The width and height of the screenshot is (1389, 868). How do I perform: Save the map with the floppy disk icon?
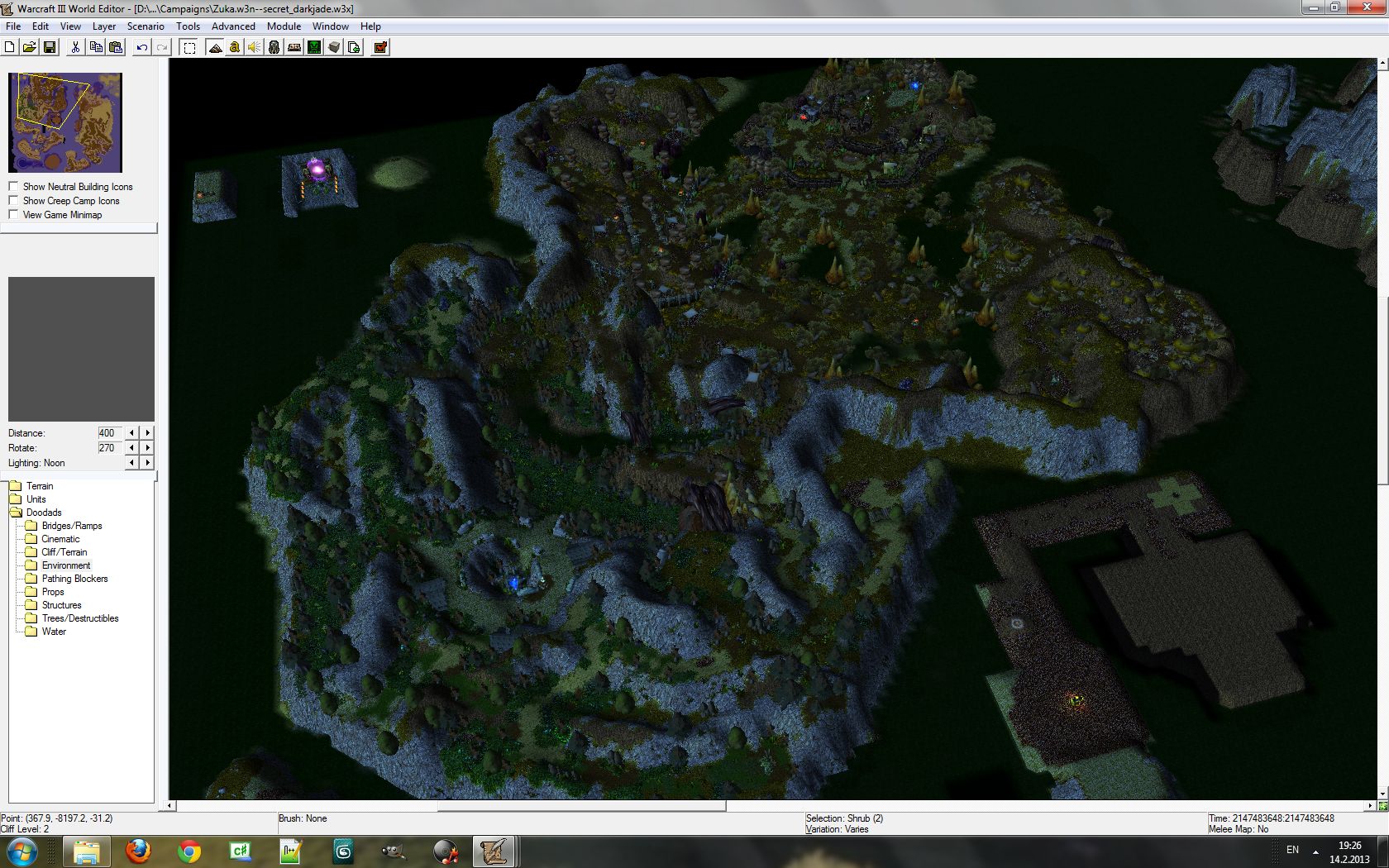(x=50, y=47)
